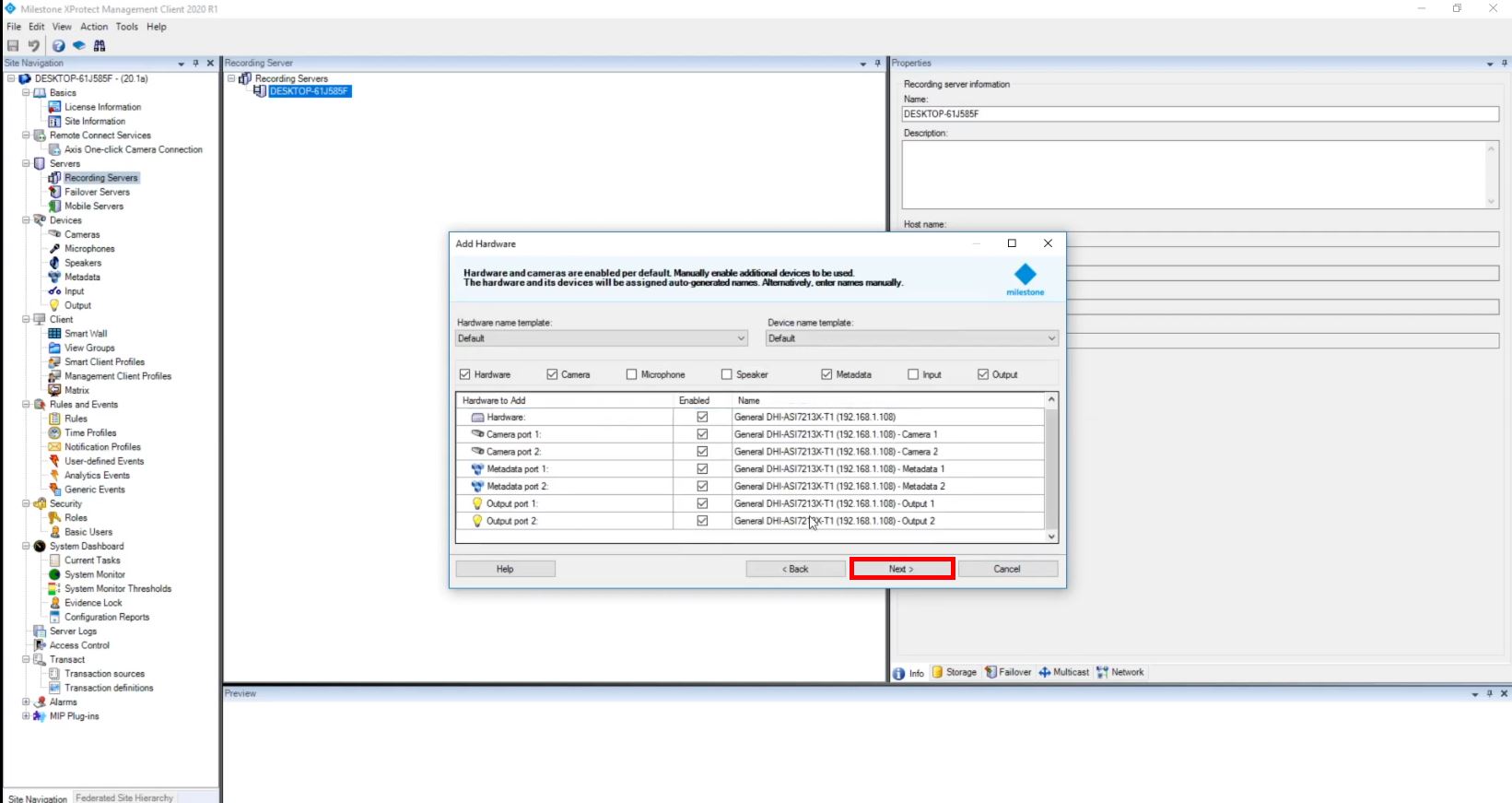Click the Save toolbar icon
The width and height of the screenshot is (1512, 803).
point(13,45)
